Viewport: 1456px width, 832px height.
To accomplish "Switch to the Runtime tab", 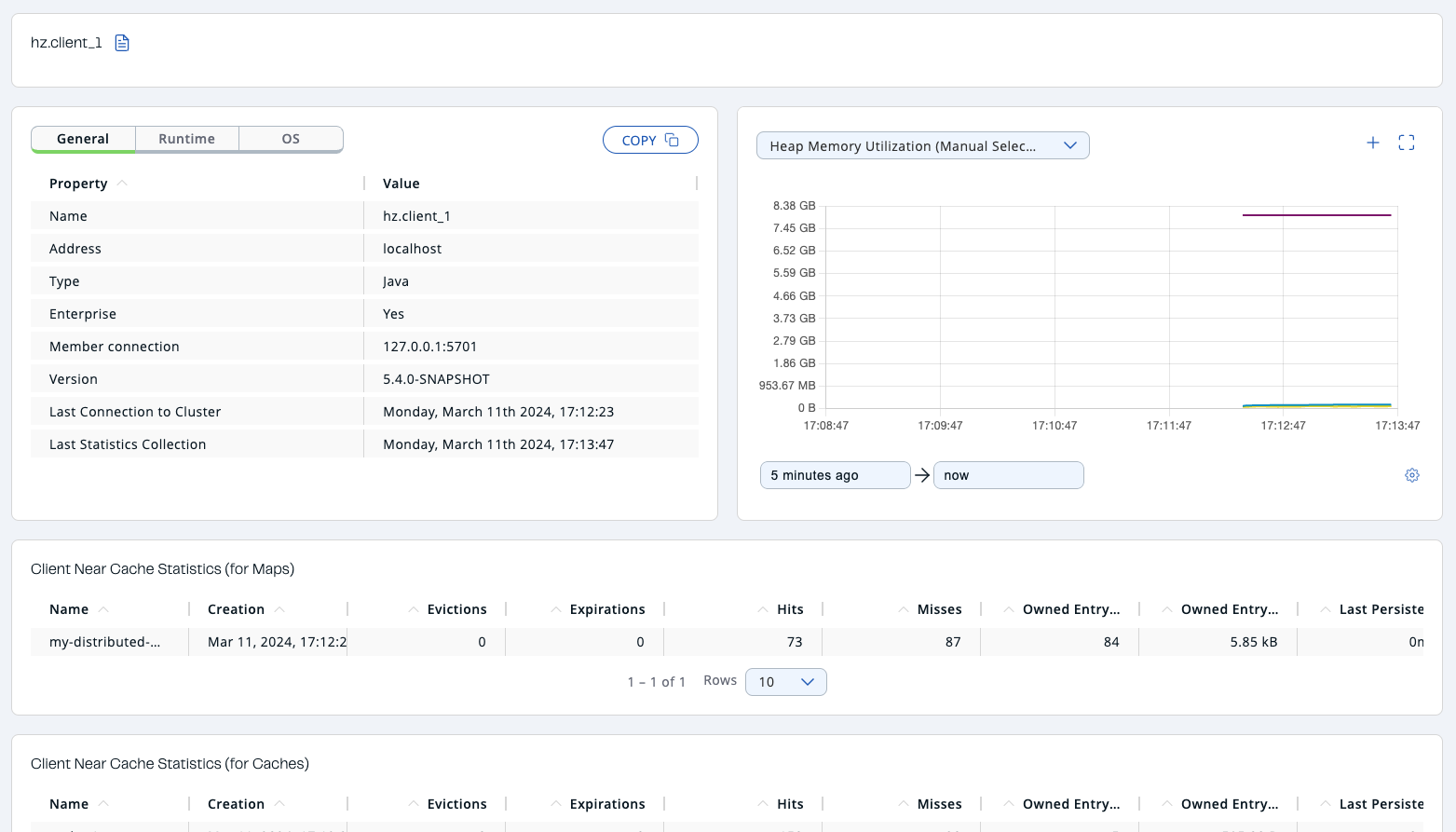I will tap(186, 138).
